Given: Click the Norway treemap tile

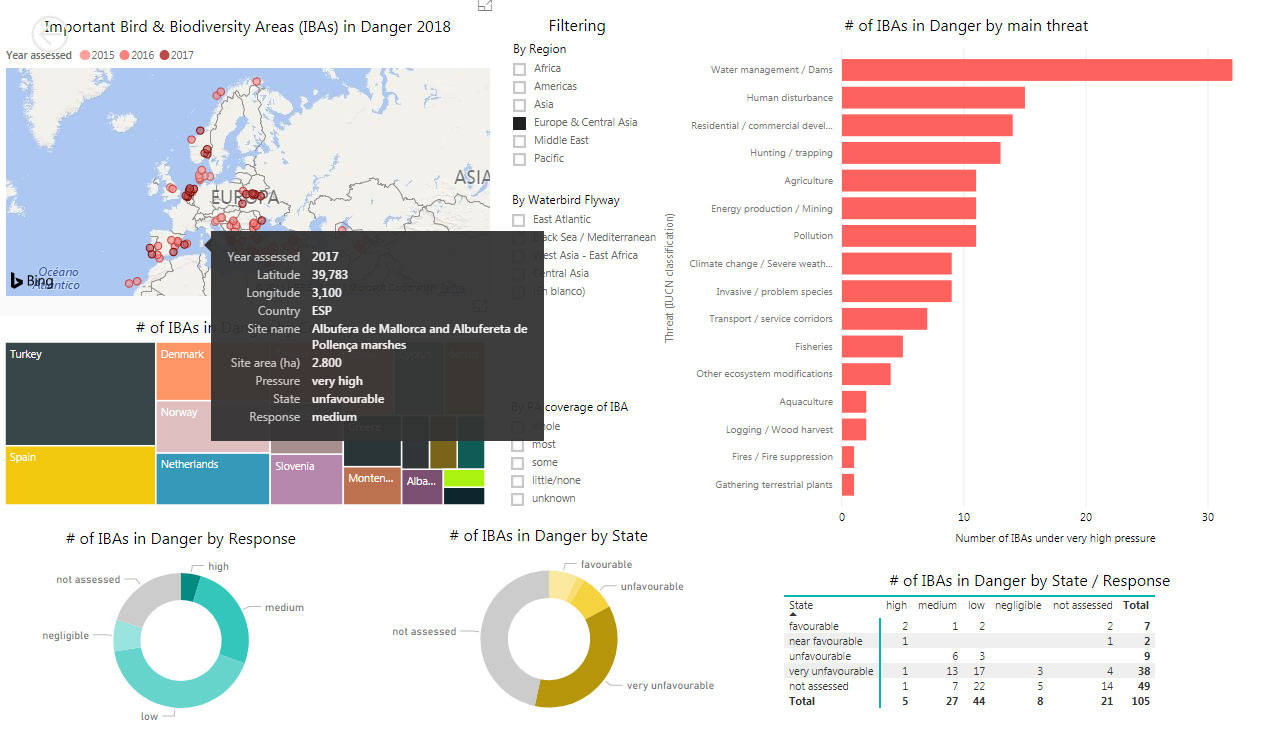Looking at the screenshot, I should point(182,427).
